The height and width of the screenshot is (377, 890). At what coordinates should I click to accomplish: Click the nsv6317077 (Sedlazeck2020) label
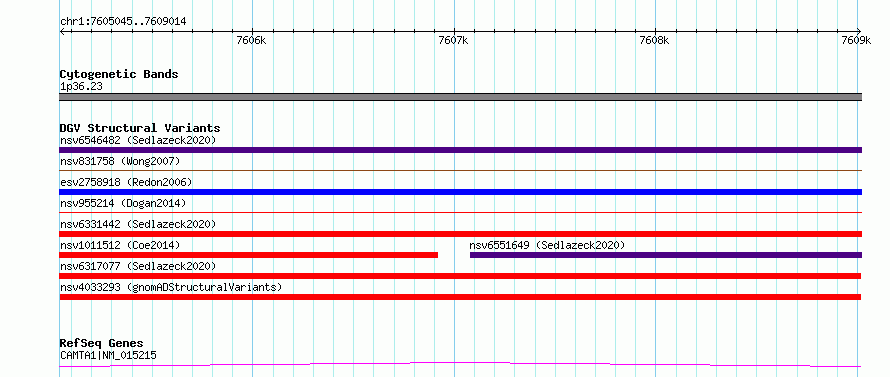[138, 266]
